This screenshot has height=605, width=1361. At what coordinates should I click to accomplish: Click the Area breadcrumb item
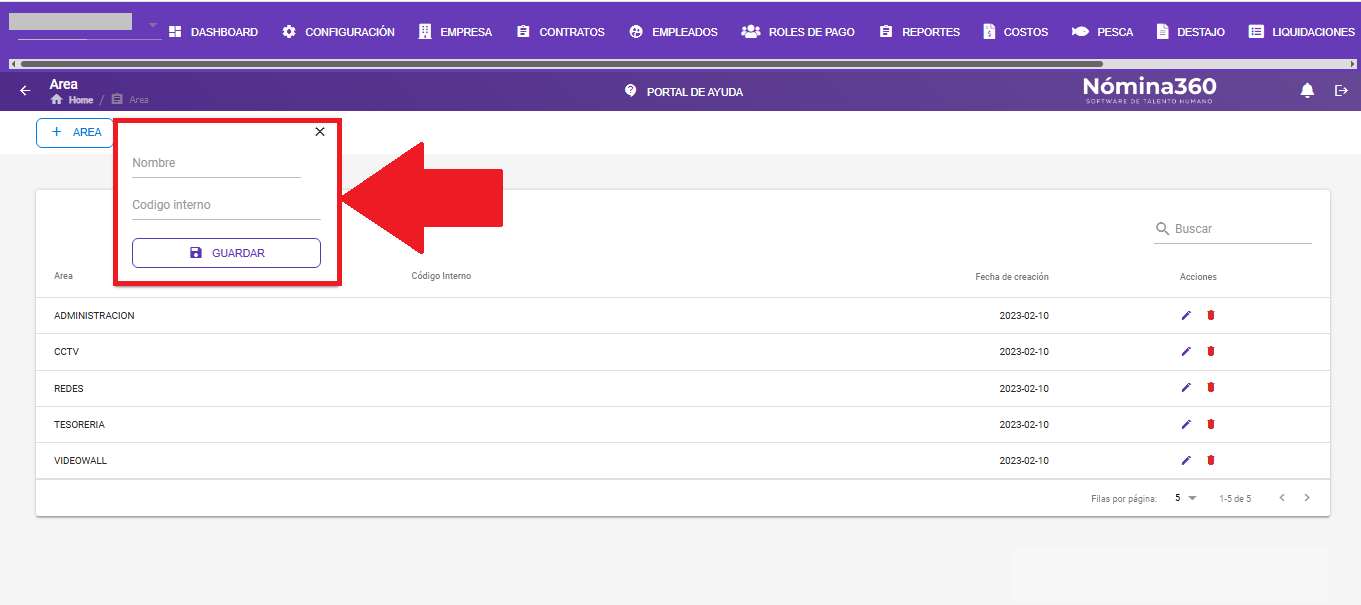coord(130,100)
